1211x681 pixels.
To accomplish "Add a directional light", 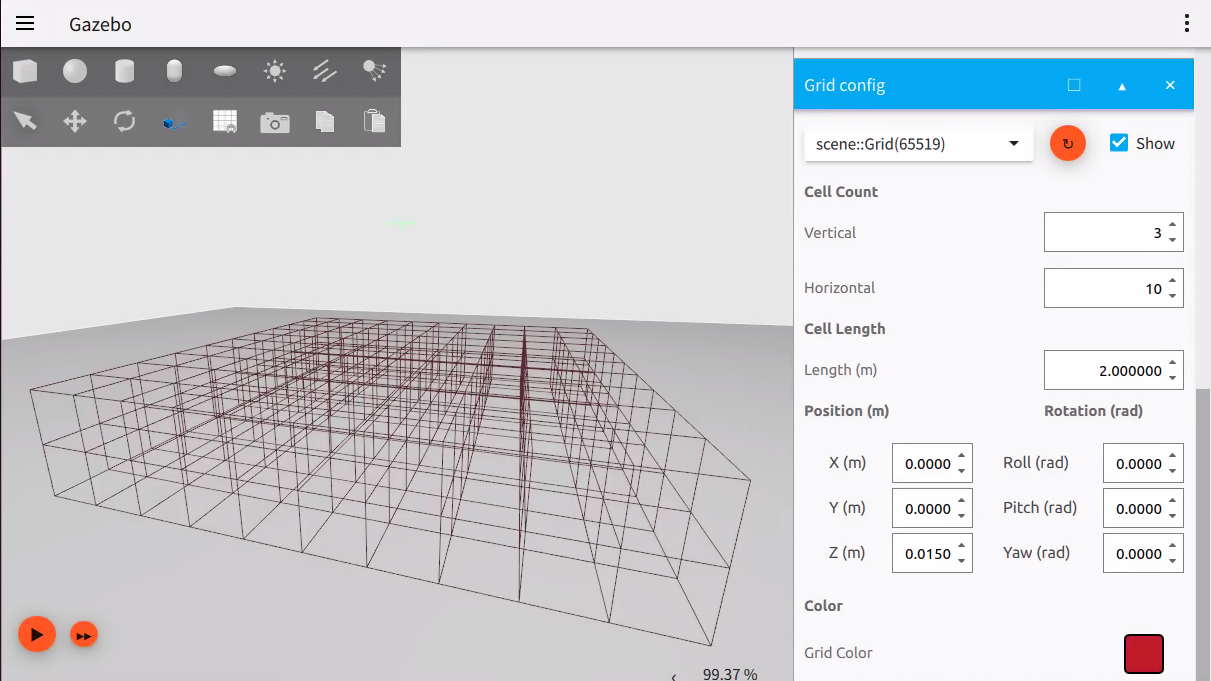I will click(x=325, y=71).
